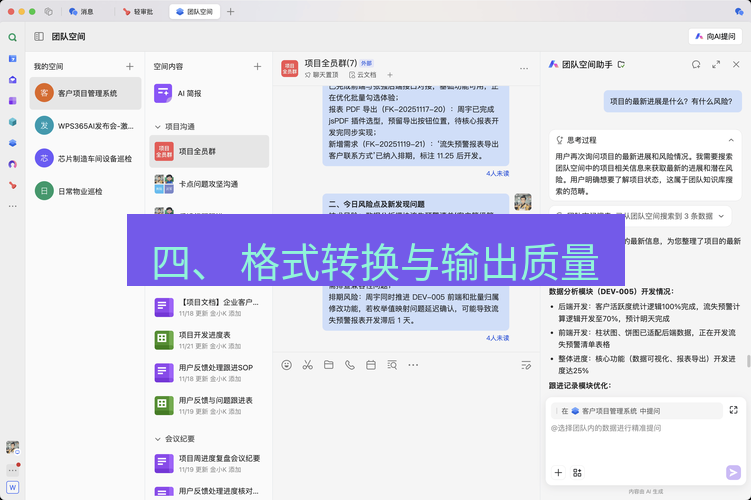Click the calendar icon in chat toolbar
Screen dimensions: 751x500
coord(371,365)
